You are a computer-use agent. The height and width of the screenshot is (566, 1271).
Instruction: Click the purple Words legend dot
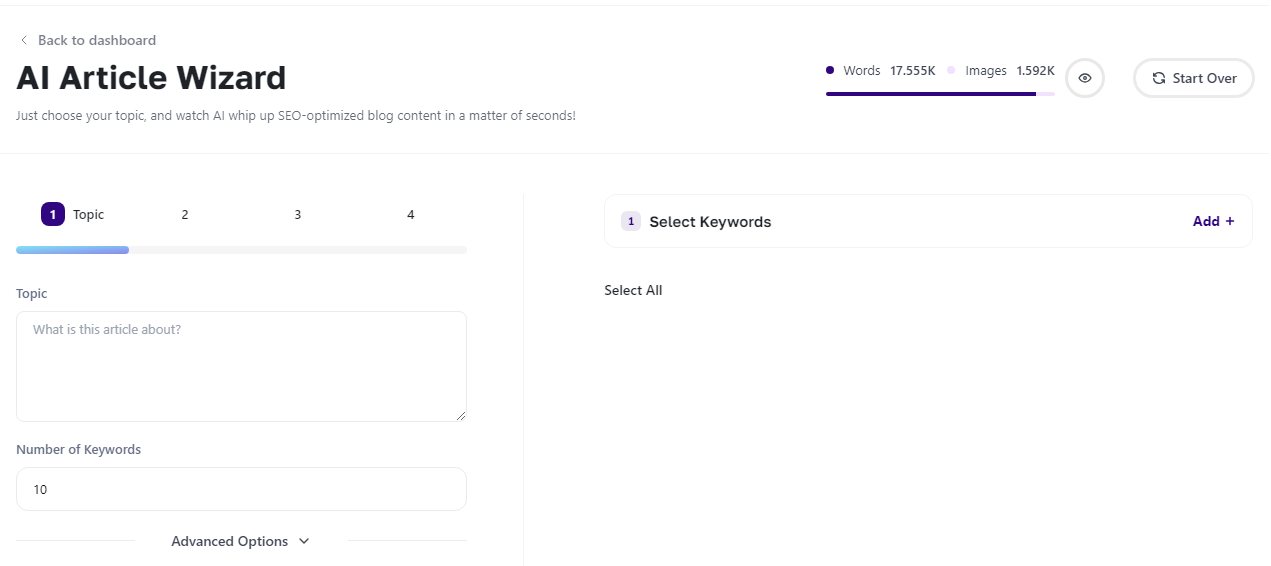[830, 70]
